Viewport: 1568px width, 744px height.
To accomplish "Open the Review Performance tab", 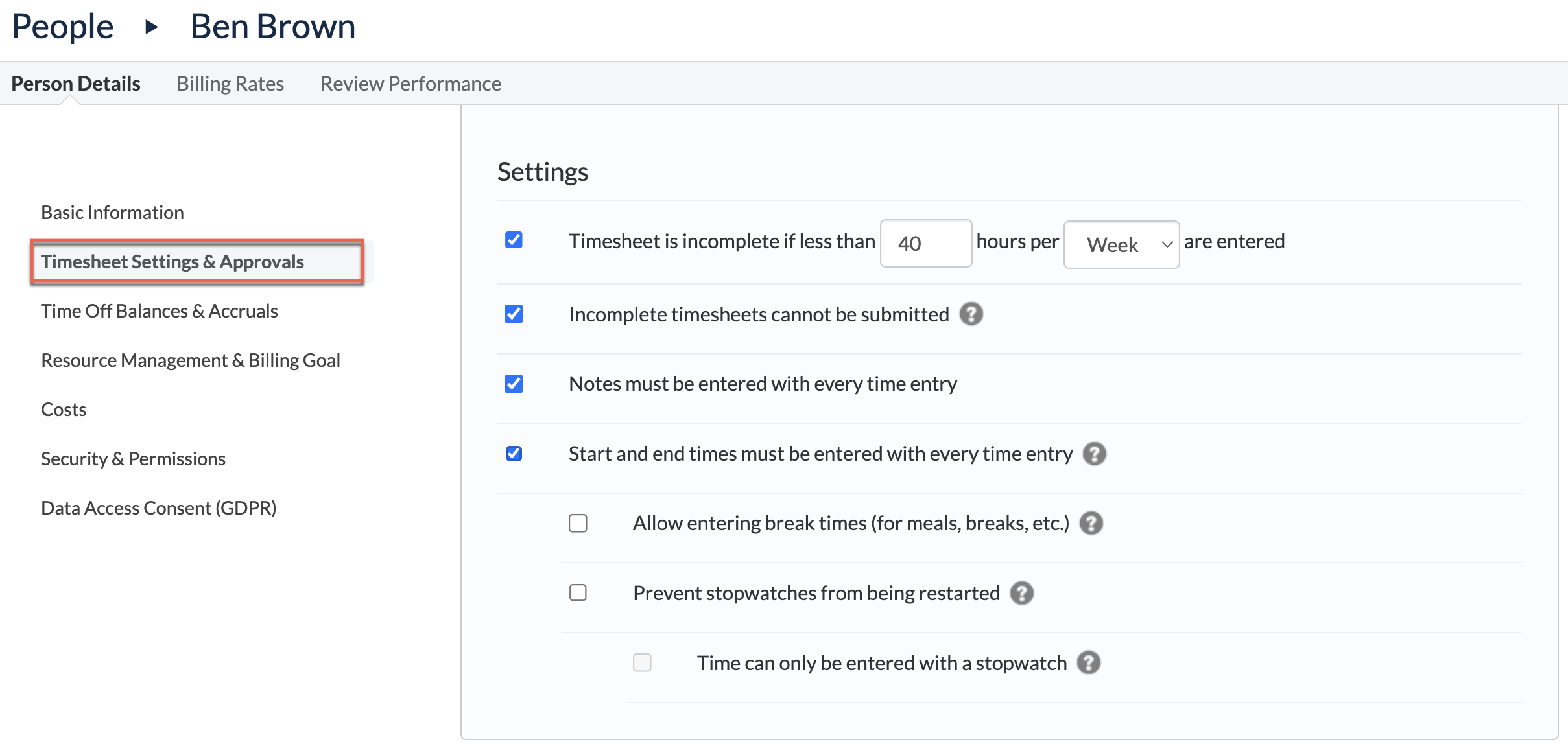I will pyautogui.click(x=410, y=83).
